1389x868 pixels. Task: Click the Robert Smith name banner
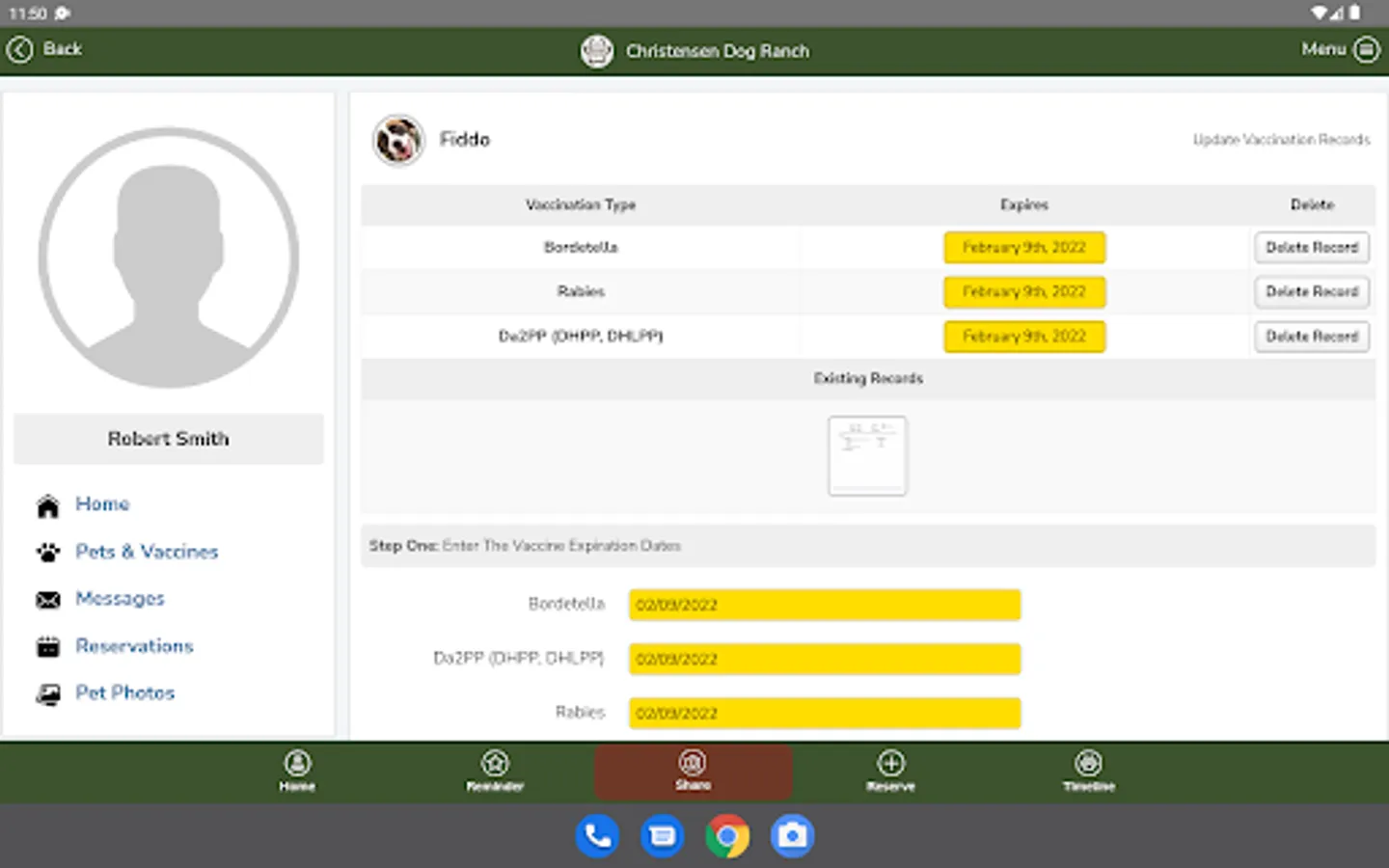169,439
